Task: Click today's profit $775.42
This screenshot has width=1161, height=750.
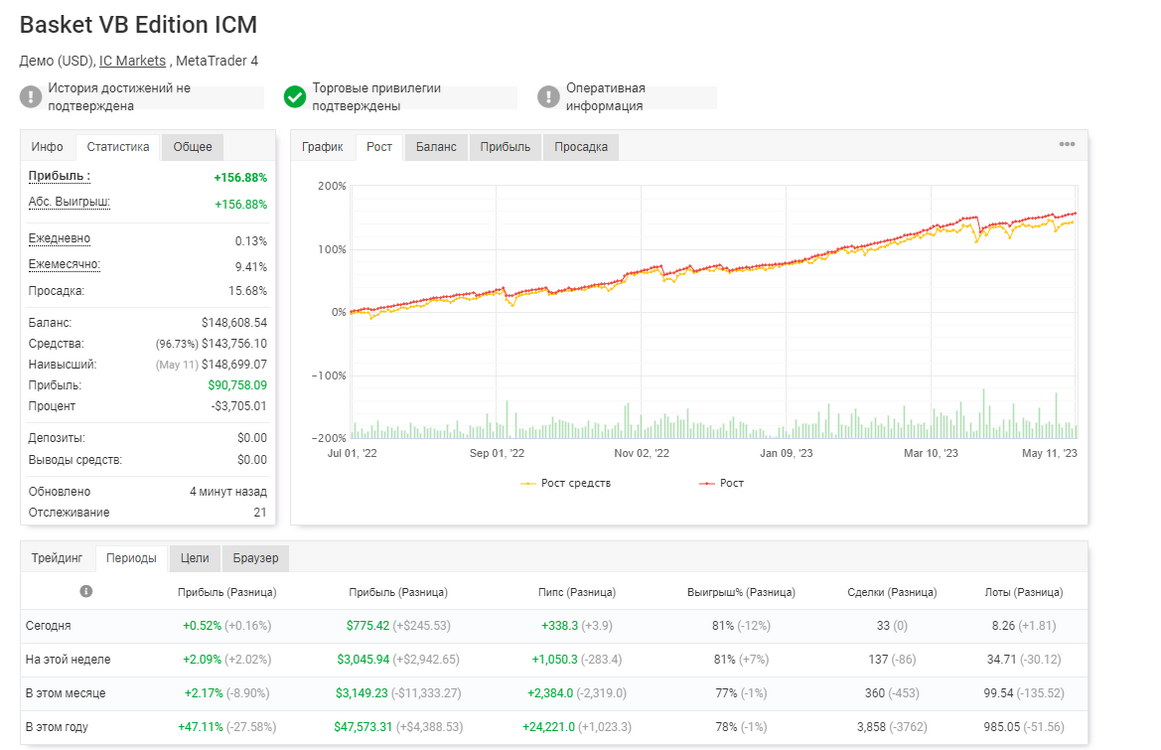Action: click(x=367, y=626)
